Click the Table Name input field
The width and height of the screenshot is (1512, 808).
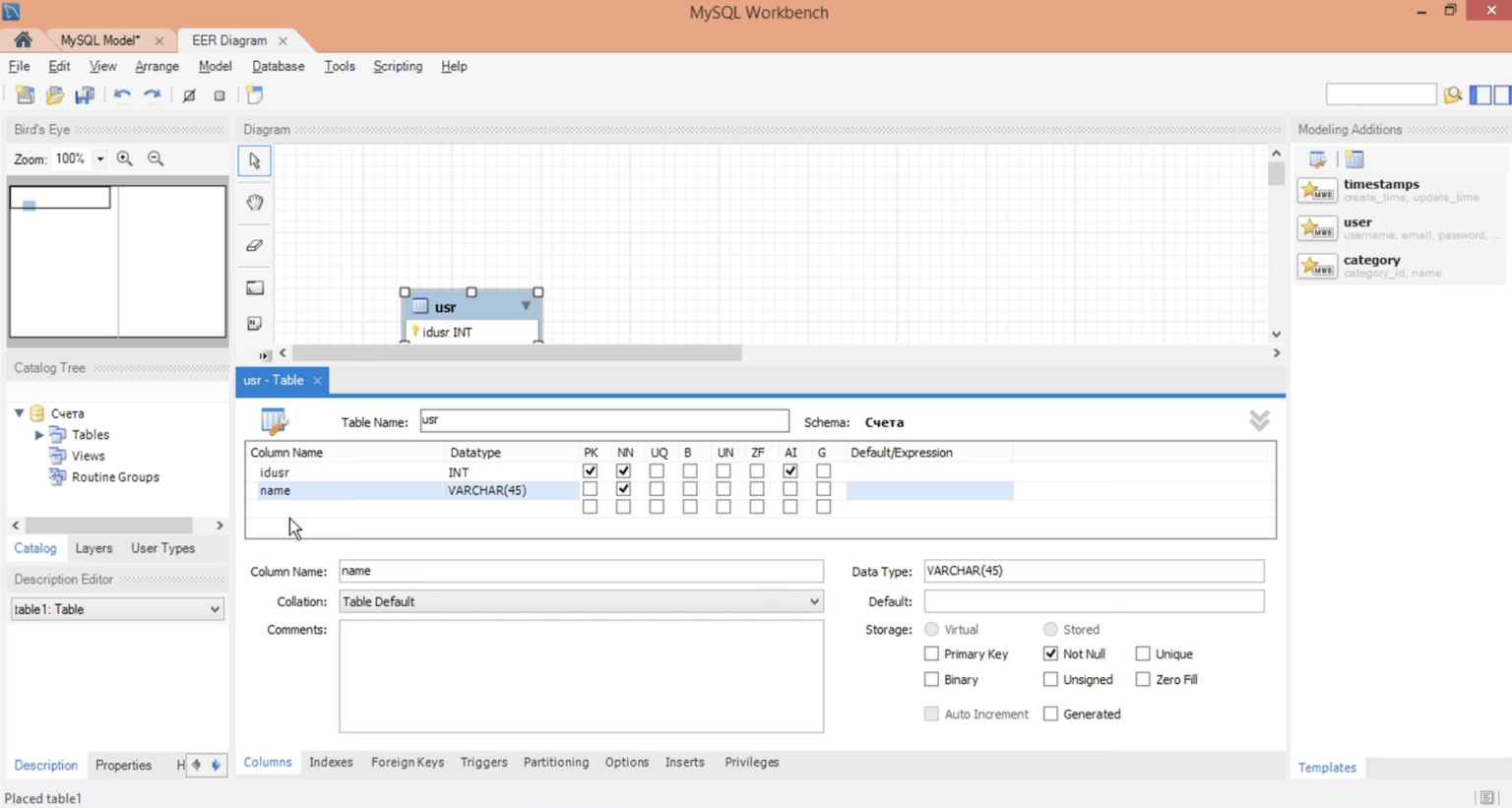click(603, 421)
